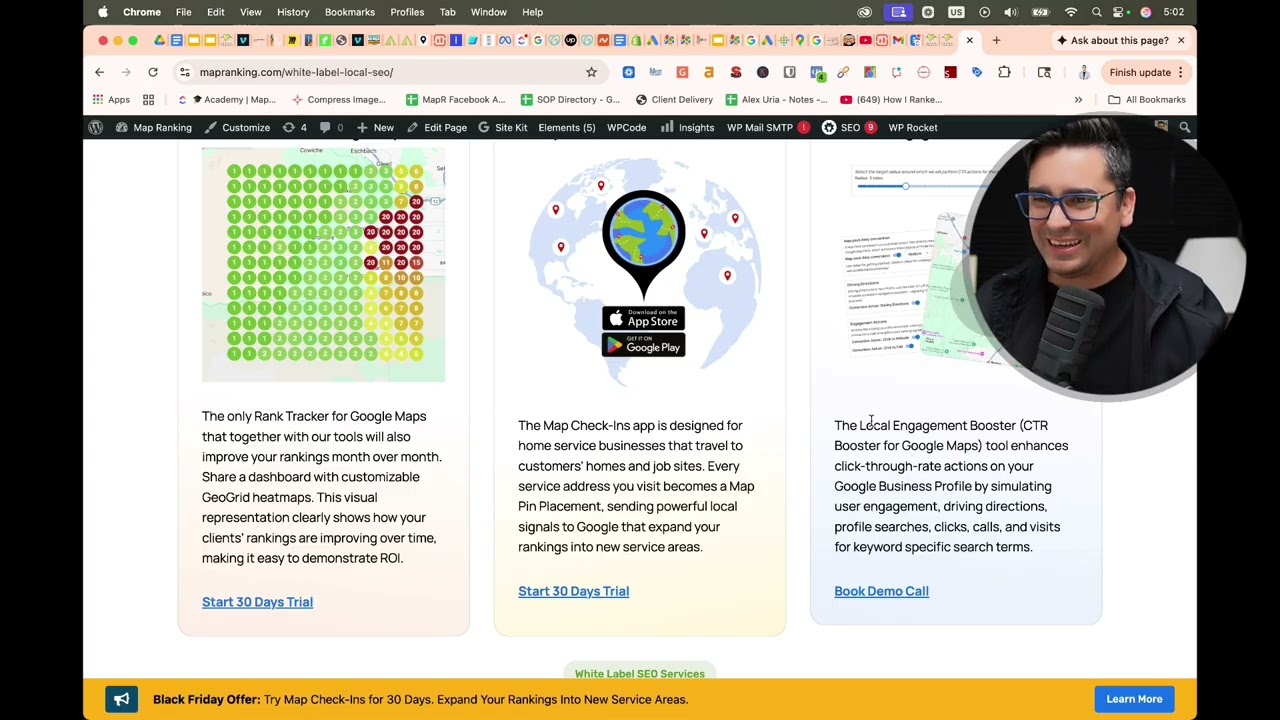This screenshot has height=720, width=1280.
Task: Expand the hidden bookmarks overflow chevron
Action: point(1078,99)
